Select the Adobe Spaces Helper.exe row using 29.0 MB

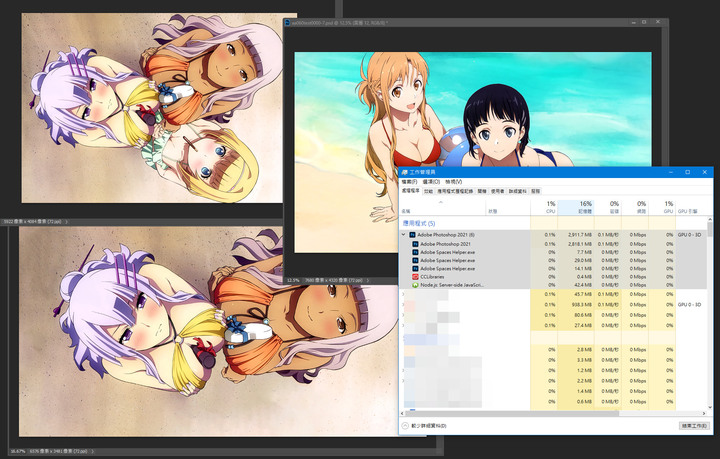pos(553,260)
